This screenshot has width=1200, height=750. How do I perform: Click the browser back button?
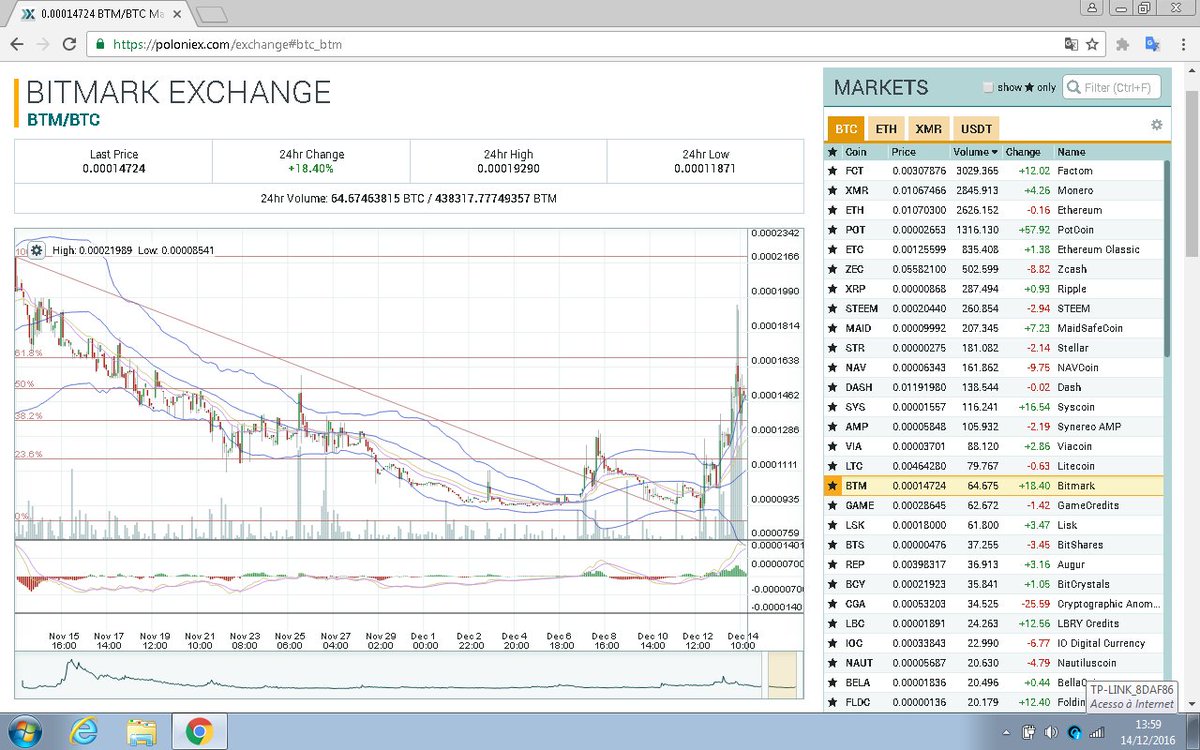click(x=17, y=44)
